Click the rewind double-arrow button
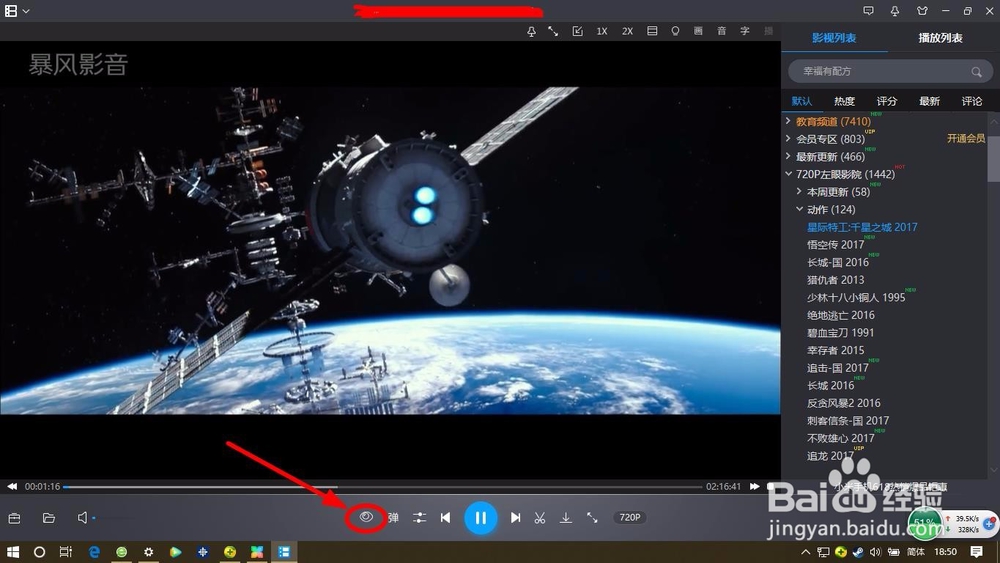This screenshot has width=1000, height=563. pos(12,486)
